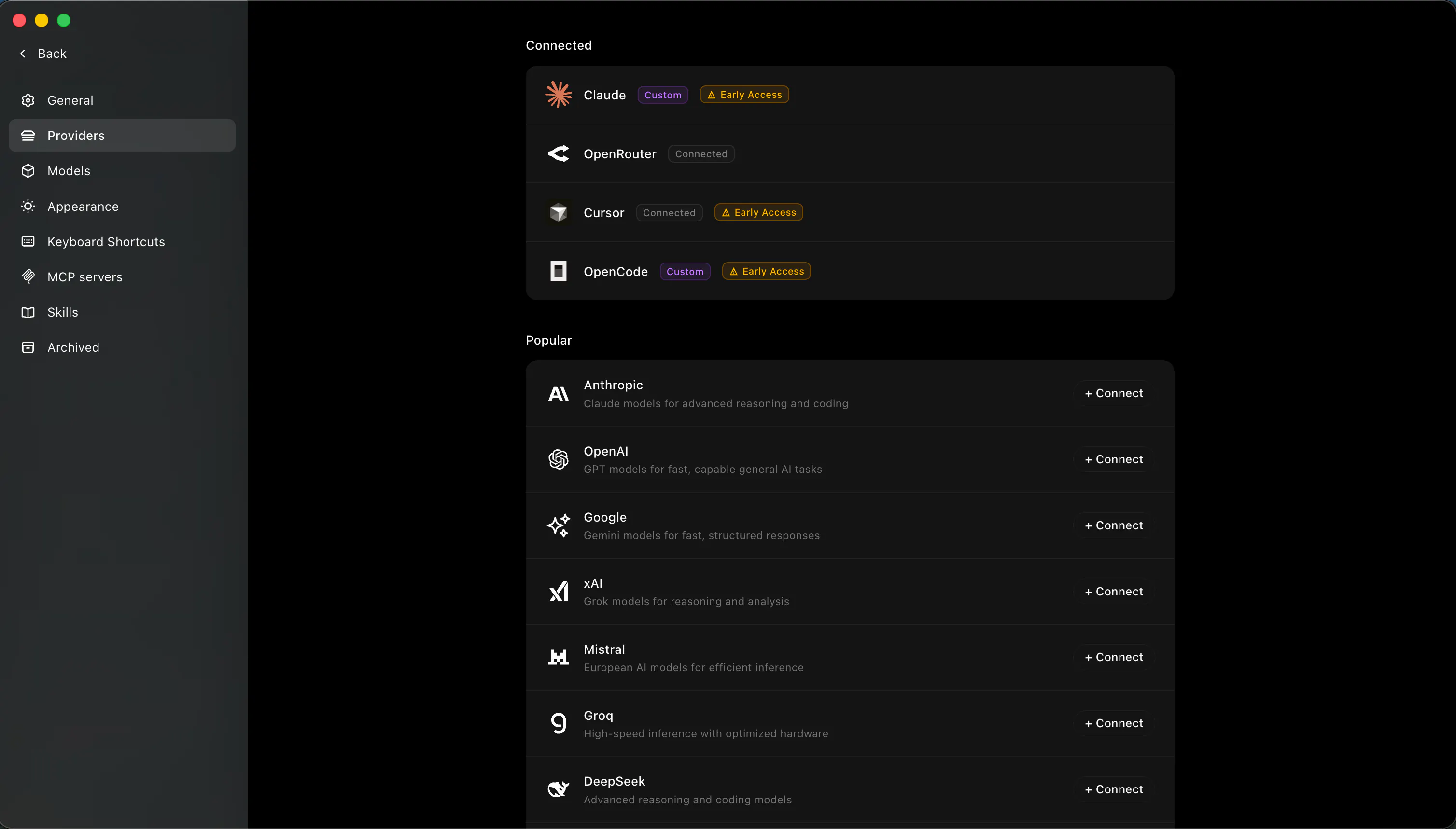Screen dimensions: 1456x829
Task: Click "Grok models for reasoning and analysis"
Action: pos(686,601)
